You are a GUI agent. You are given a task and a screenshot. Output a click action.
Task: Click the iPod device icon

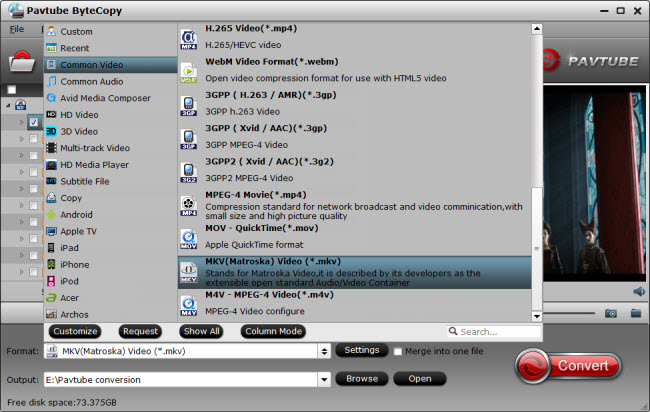tap(51, 281)
